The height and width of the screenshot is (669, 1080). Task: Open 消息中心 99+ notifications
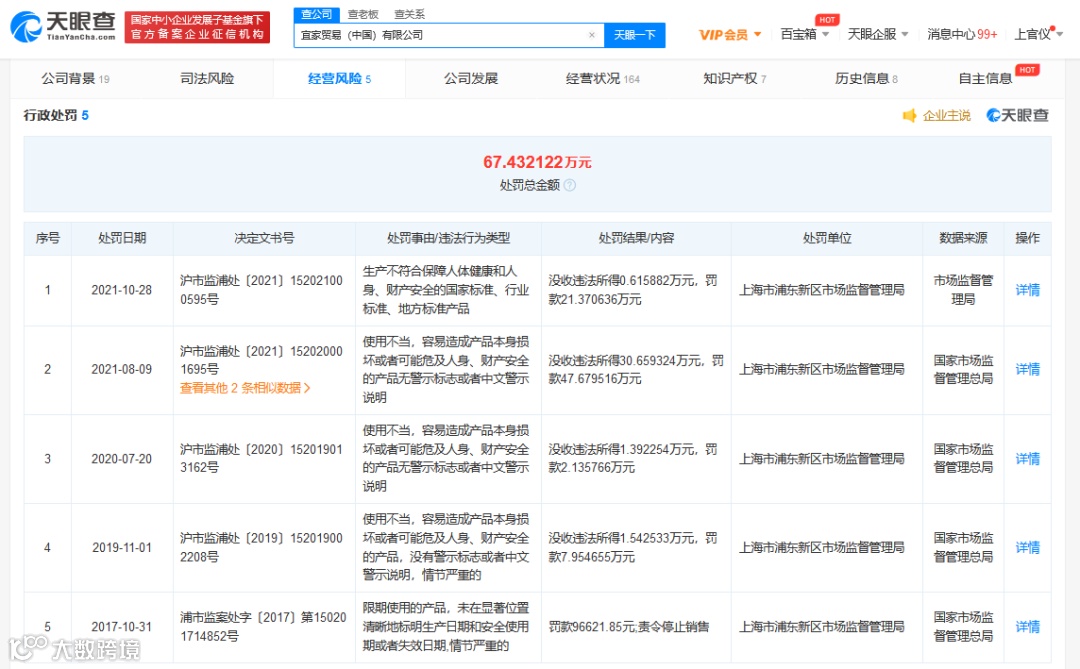click(x=962, y=34)
